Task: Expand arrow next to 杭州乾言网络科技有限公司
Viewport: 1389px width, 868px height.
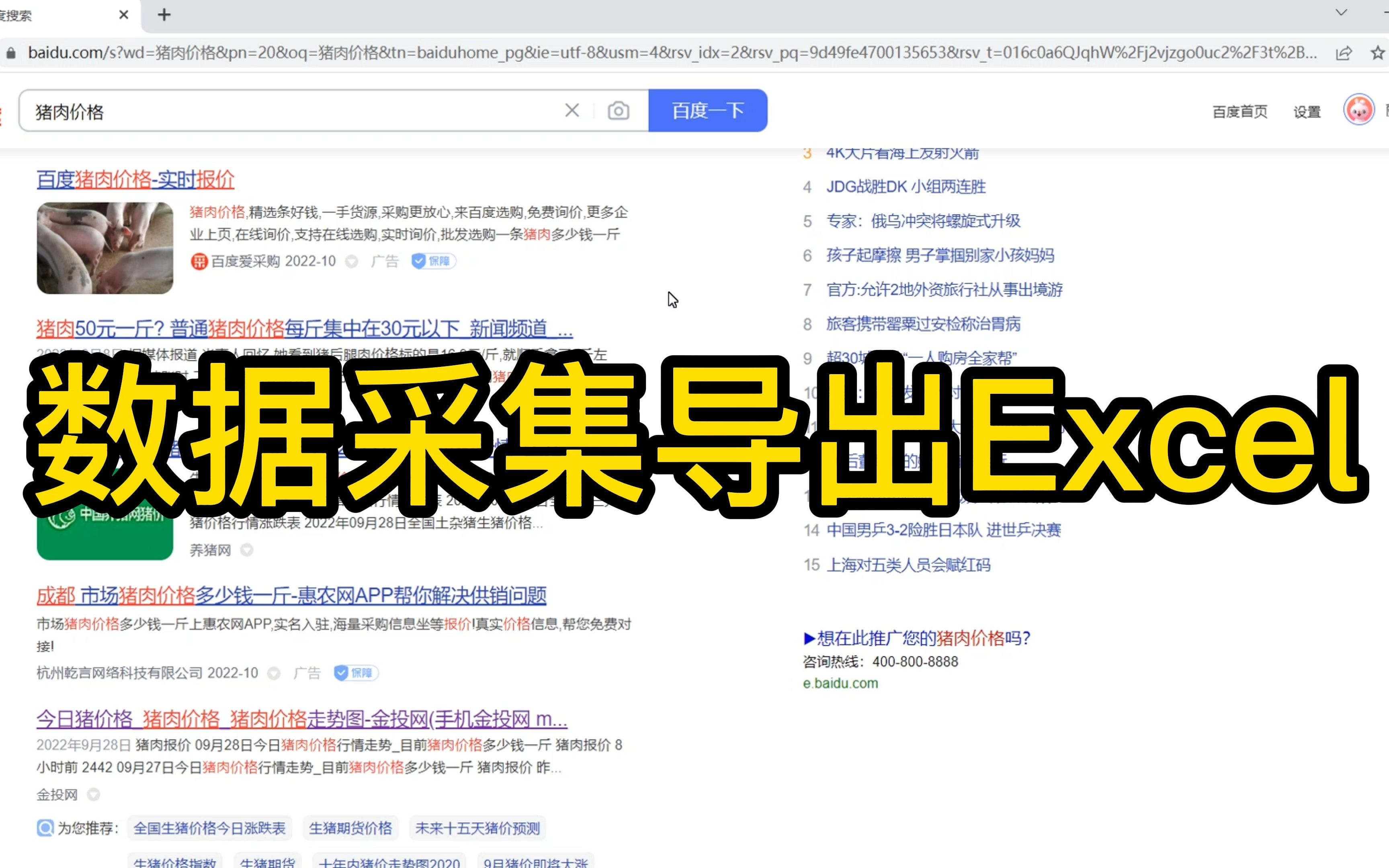Action: pyautogui.click(x=274, y=673)
